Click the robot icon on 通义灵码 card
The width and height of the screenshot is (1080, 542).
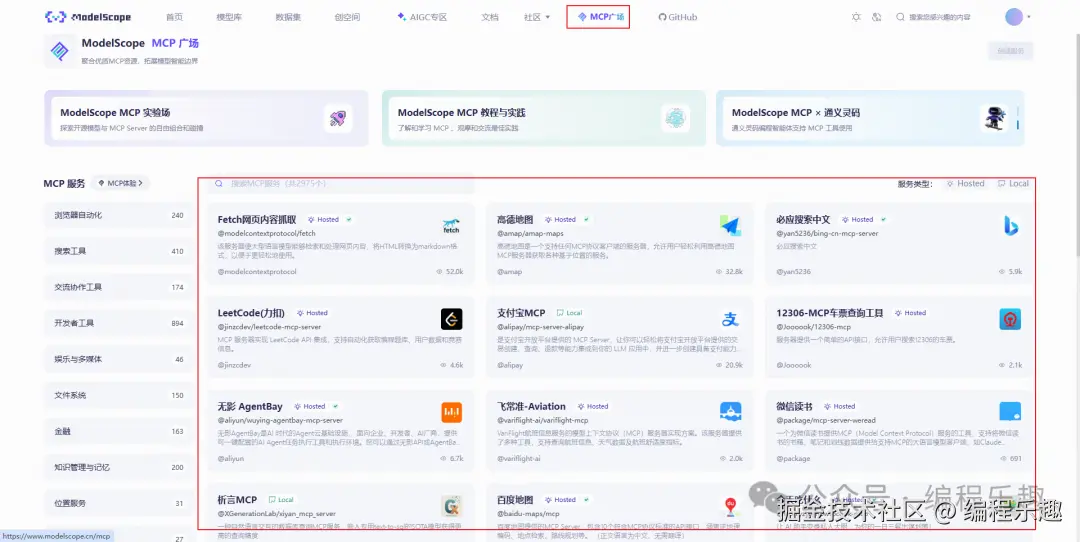pos(993,118)
